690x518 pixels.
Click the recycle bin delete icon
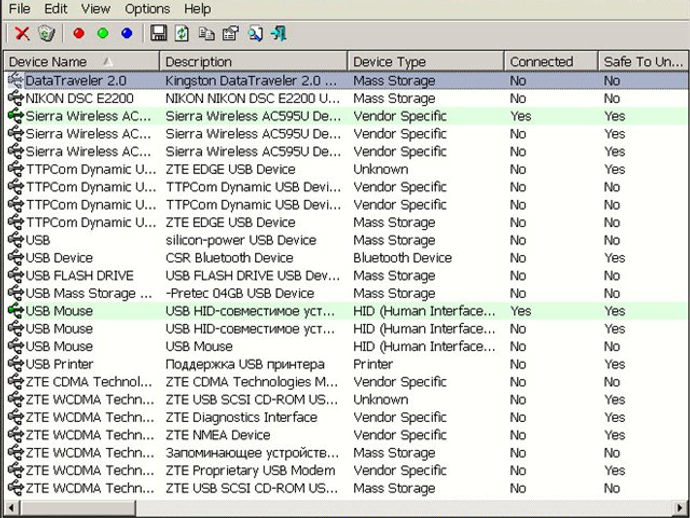point(47,33)
